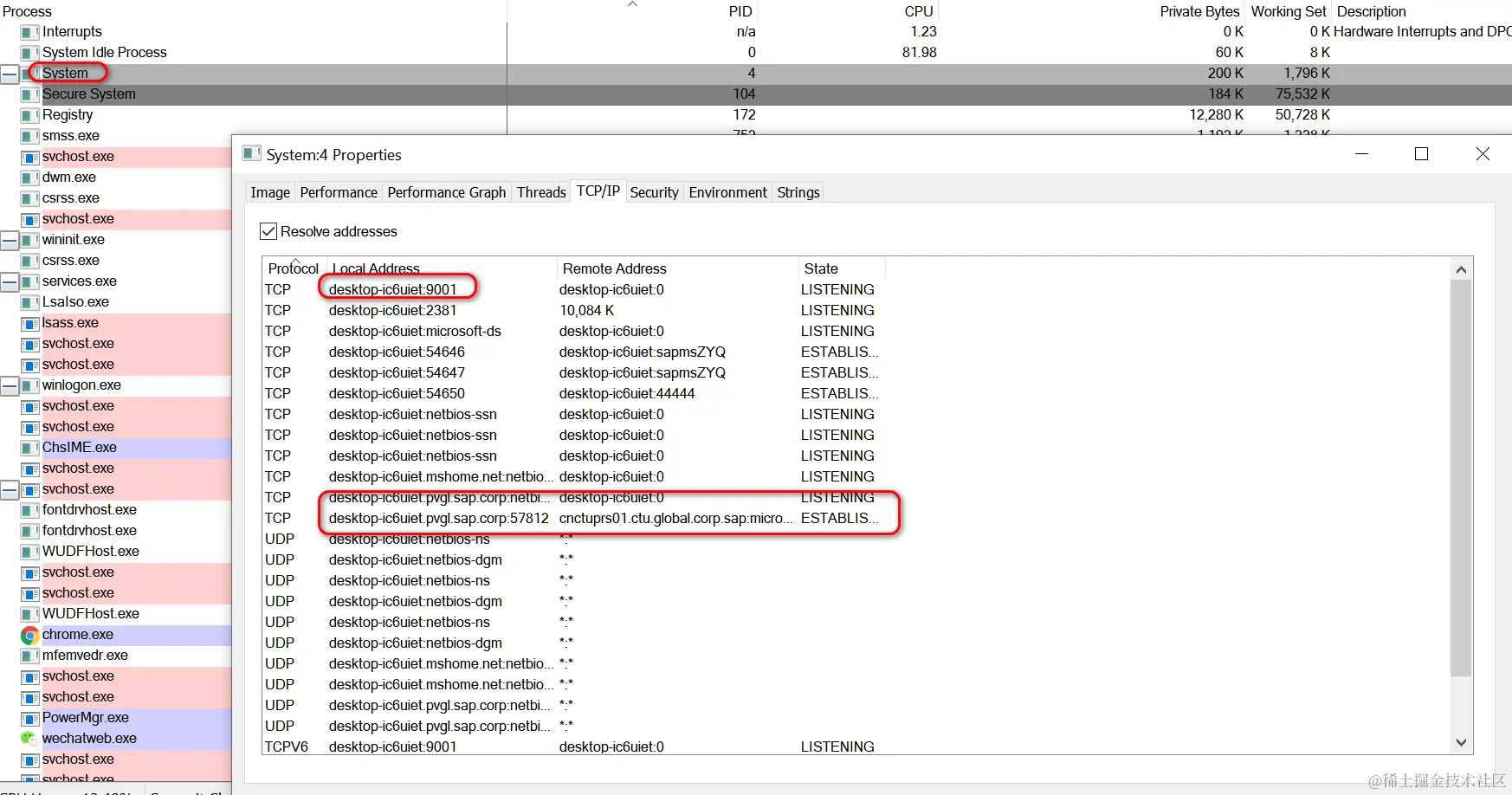Click the wechatweb.exe WeChat icon
The height and width of the screenshot is (795, 1512).
tap(30, 739)
